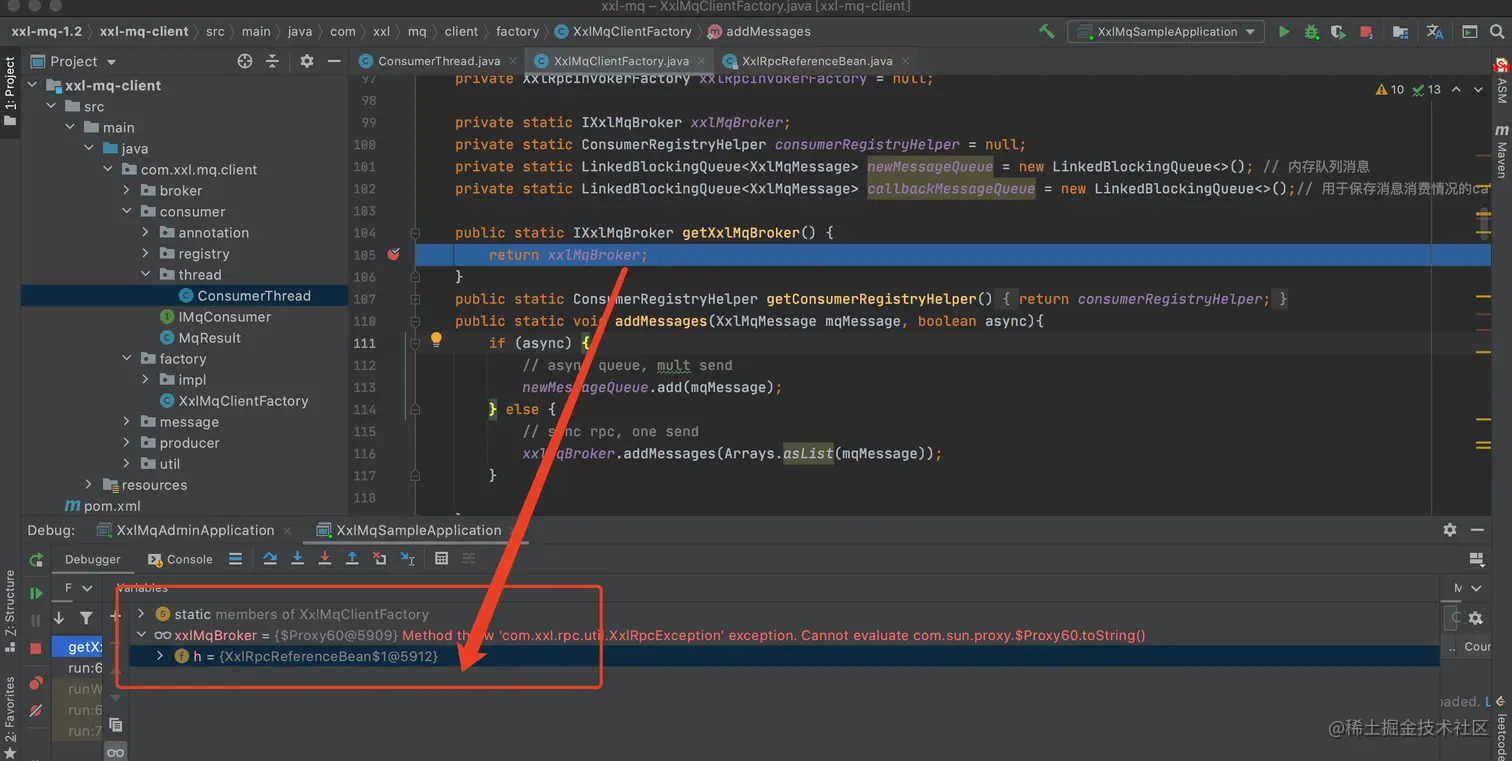The width and height of the screenshot is (1512, 761).
Task: Hide the Project panel with minus icon
Action: click(x=335, y=61)
